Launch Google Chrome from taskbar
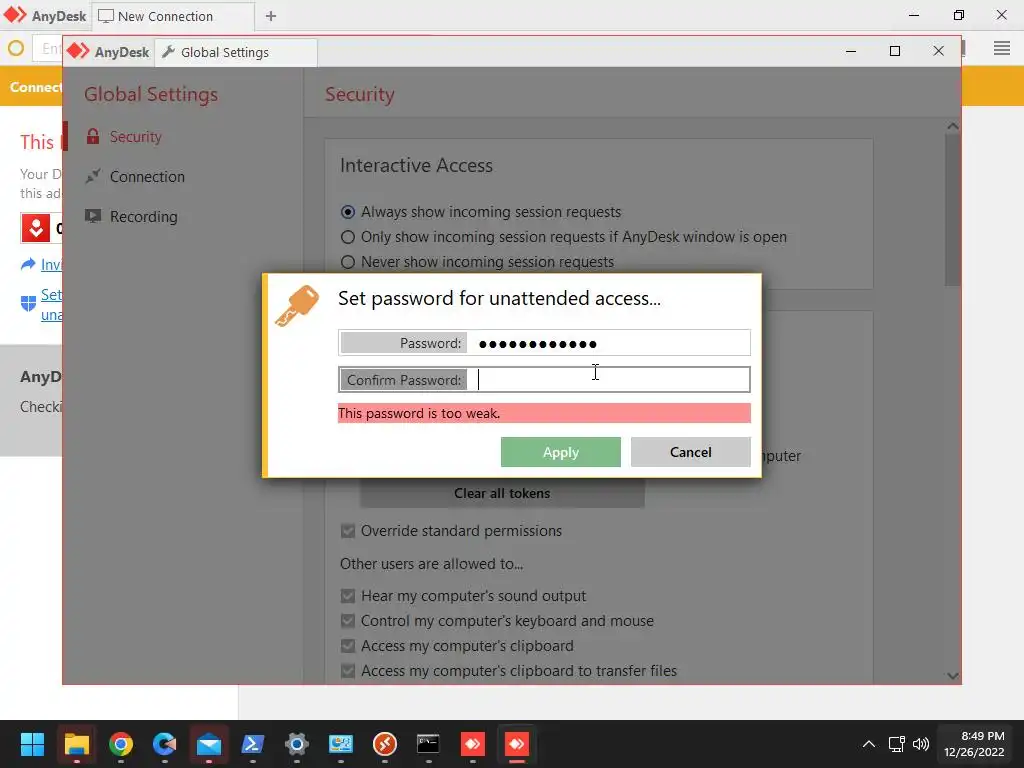The image size is (1024, 768). [121, 744]
